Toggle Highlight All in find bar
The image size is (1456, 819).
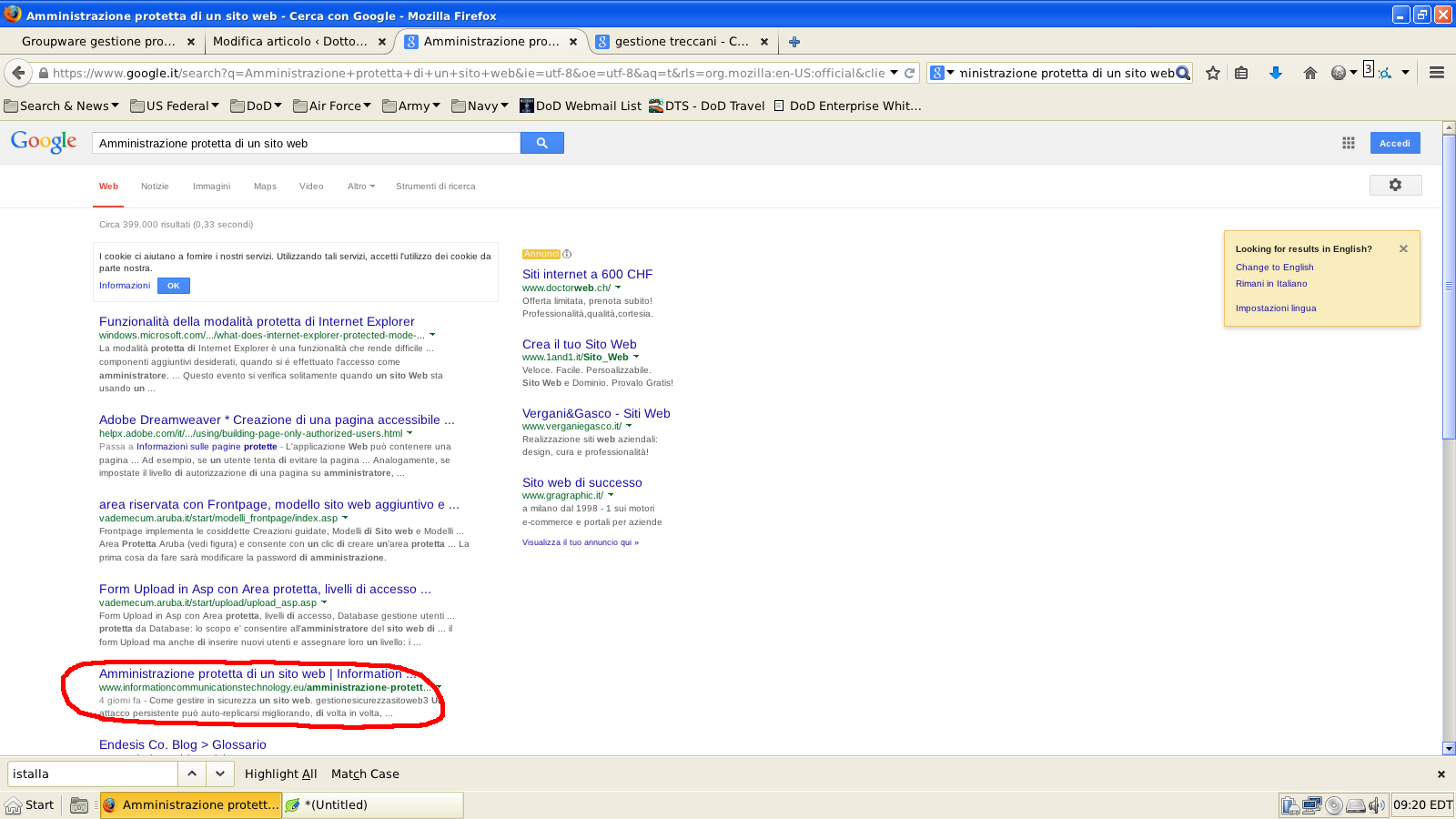280,773
